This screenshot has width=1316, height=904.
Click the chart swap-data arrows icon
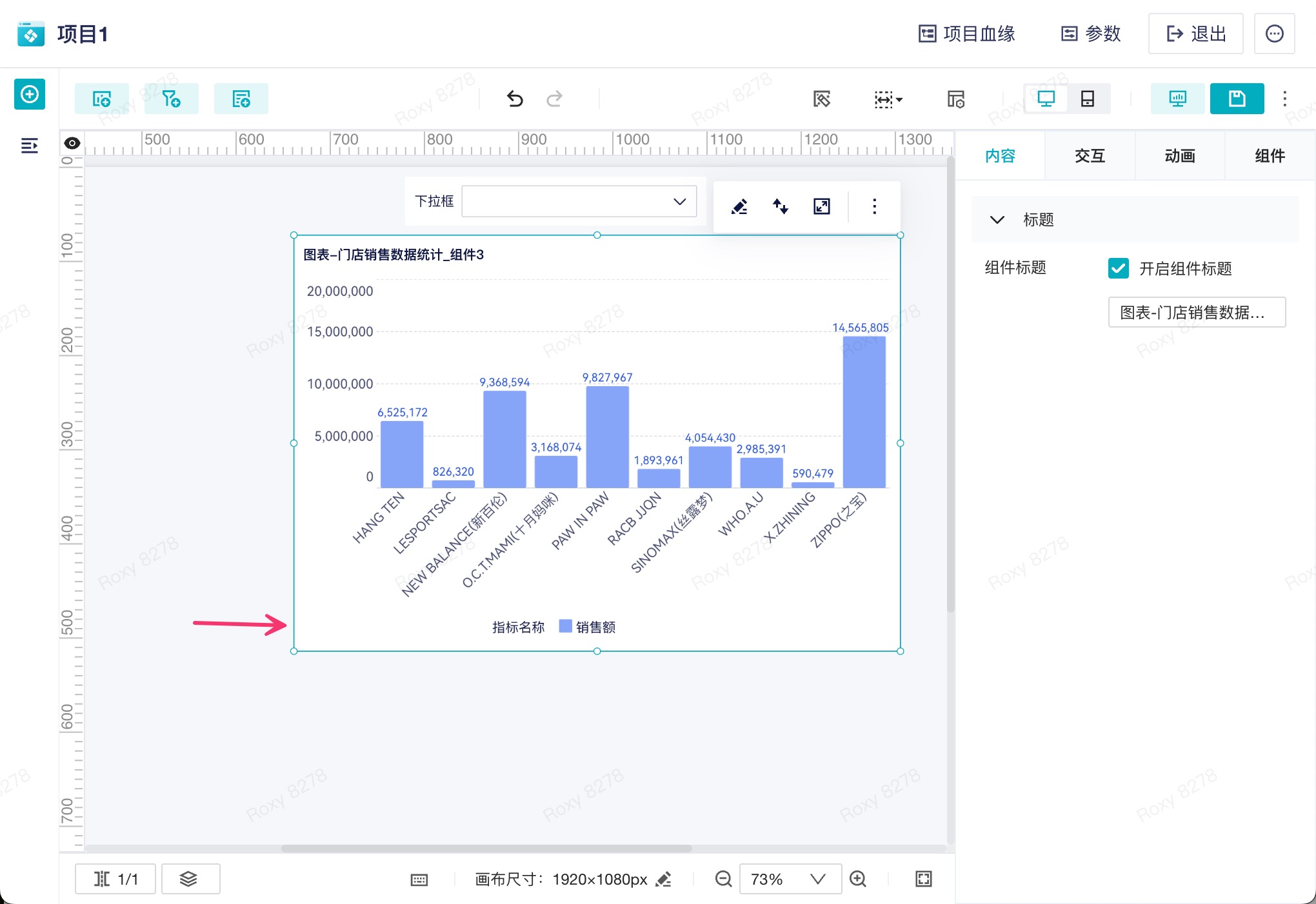click(781, 206)
